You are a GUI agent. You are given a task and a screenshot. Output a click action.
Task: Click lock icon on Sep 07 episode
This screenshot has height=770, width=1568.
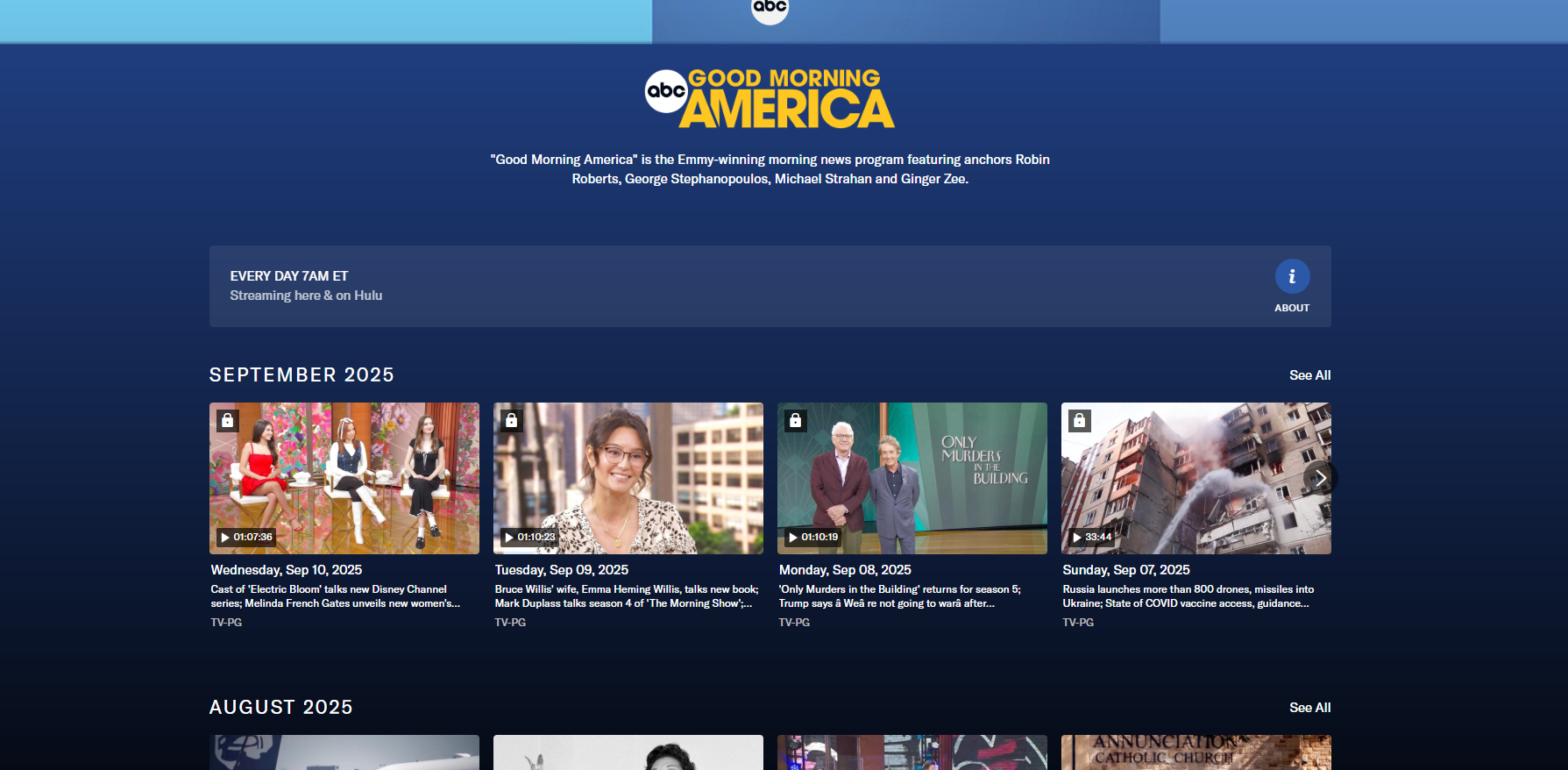(x=1079, y=421)
